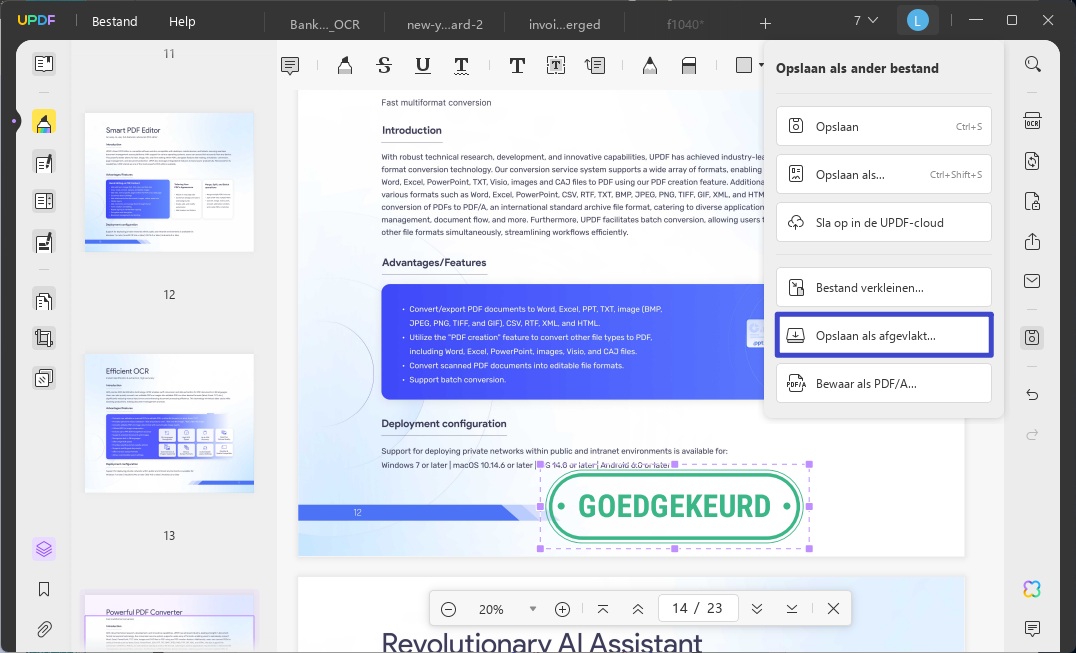Image resolution: width=1076 pixels, height=653 pixels.
Task: Switch to the f1040* tab
Action: 685,24
